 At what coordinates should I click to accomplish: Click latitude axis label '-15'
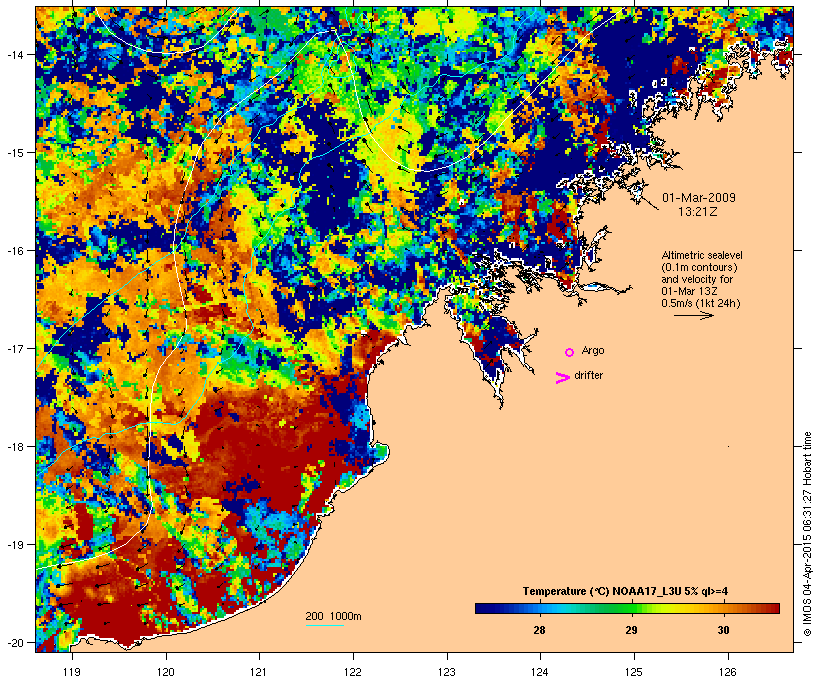point(14,153)
